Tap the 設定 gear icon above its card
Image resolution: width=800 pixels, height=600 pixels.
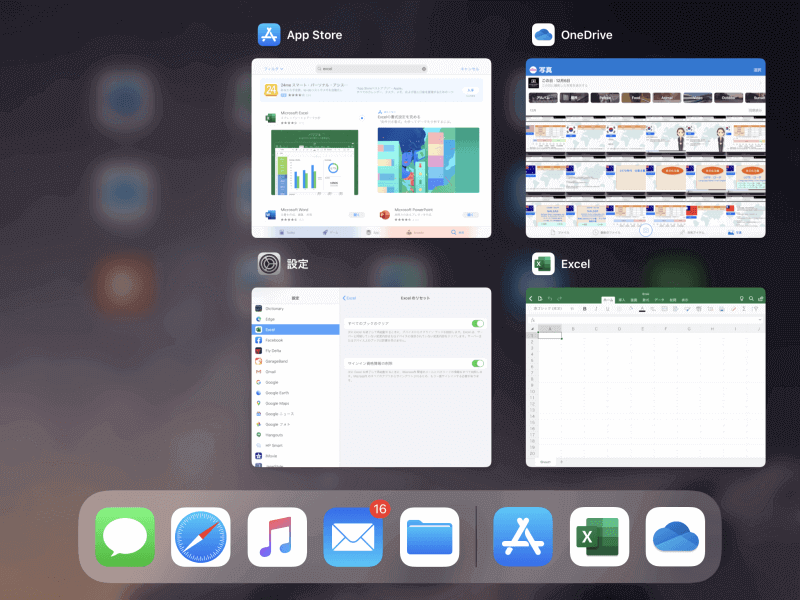click(x=269, y=264)
